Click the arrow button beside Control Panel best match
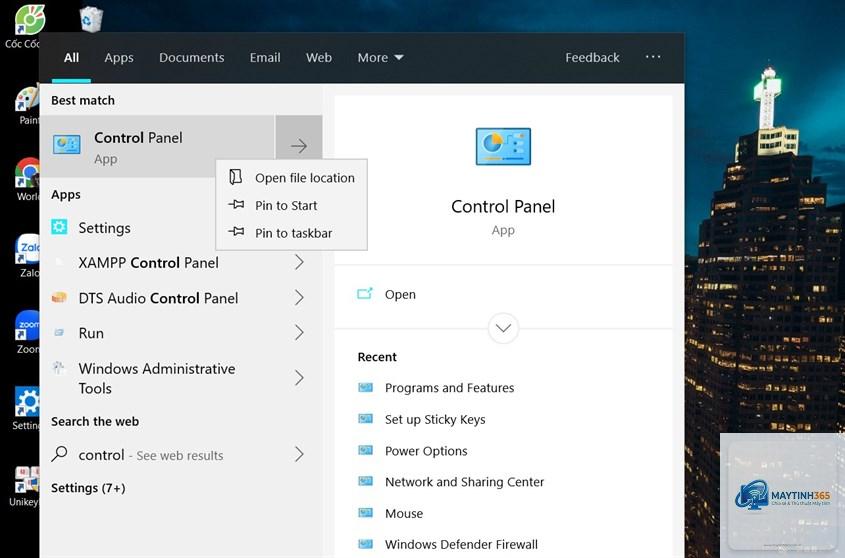845x558 pixels. coord(299,146)
